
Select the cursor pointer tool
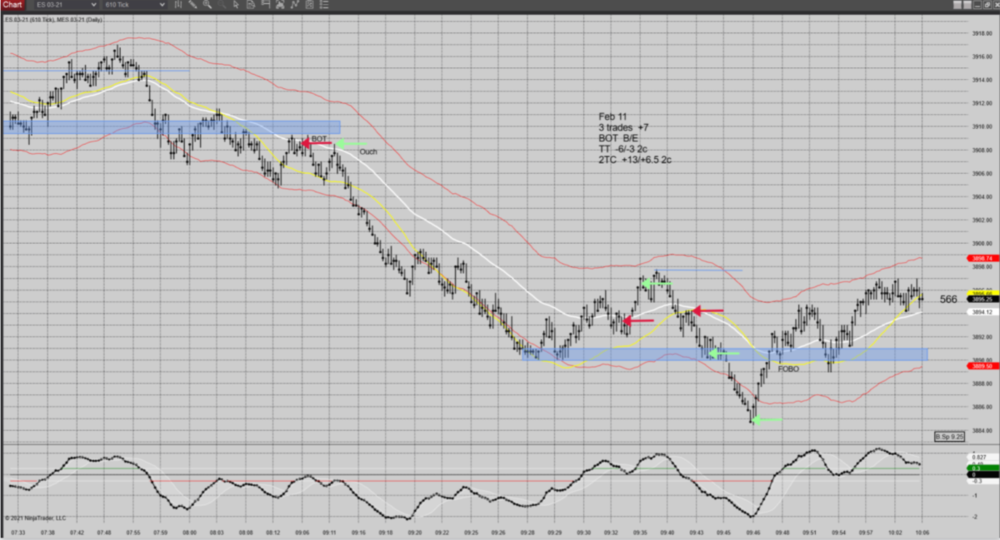pyautogui.click(x=236, y=5)
